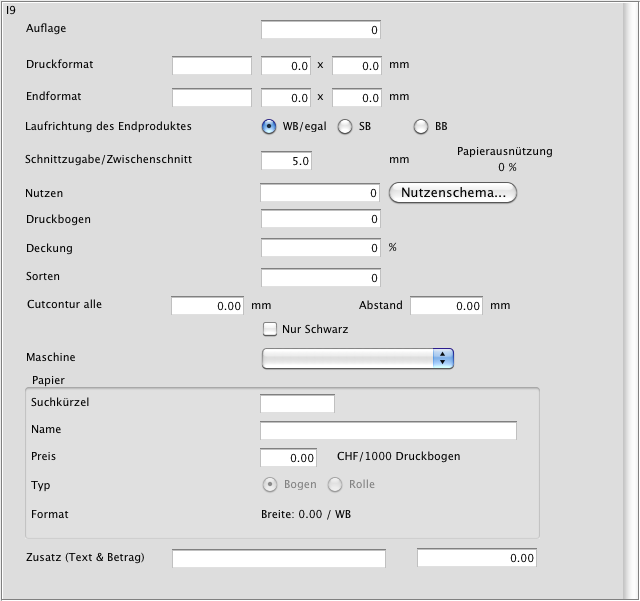Click the Zusatz text entry field
The image size is (640, 601).
coord(278,558)
